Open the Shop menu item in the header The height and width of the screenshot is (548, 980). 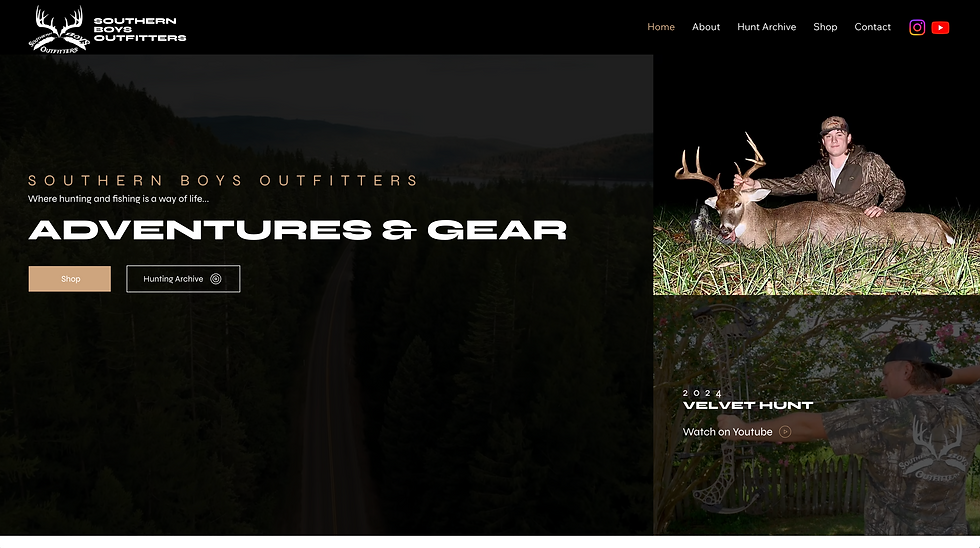[x=825, y=27]
